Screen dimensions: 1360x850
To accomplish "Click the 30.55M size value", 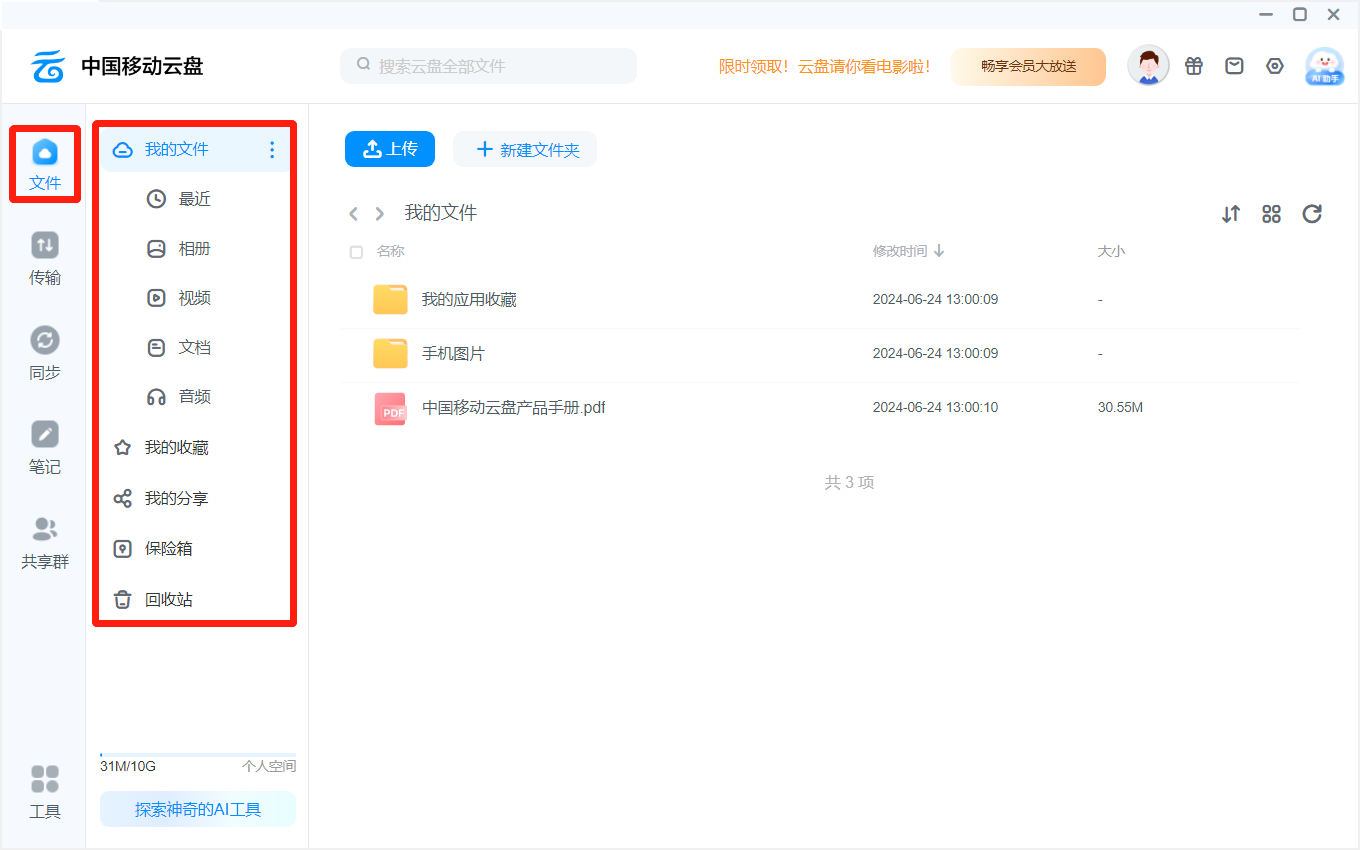I will (1120, 408).
